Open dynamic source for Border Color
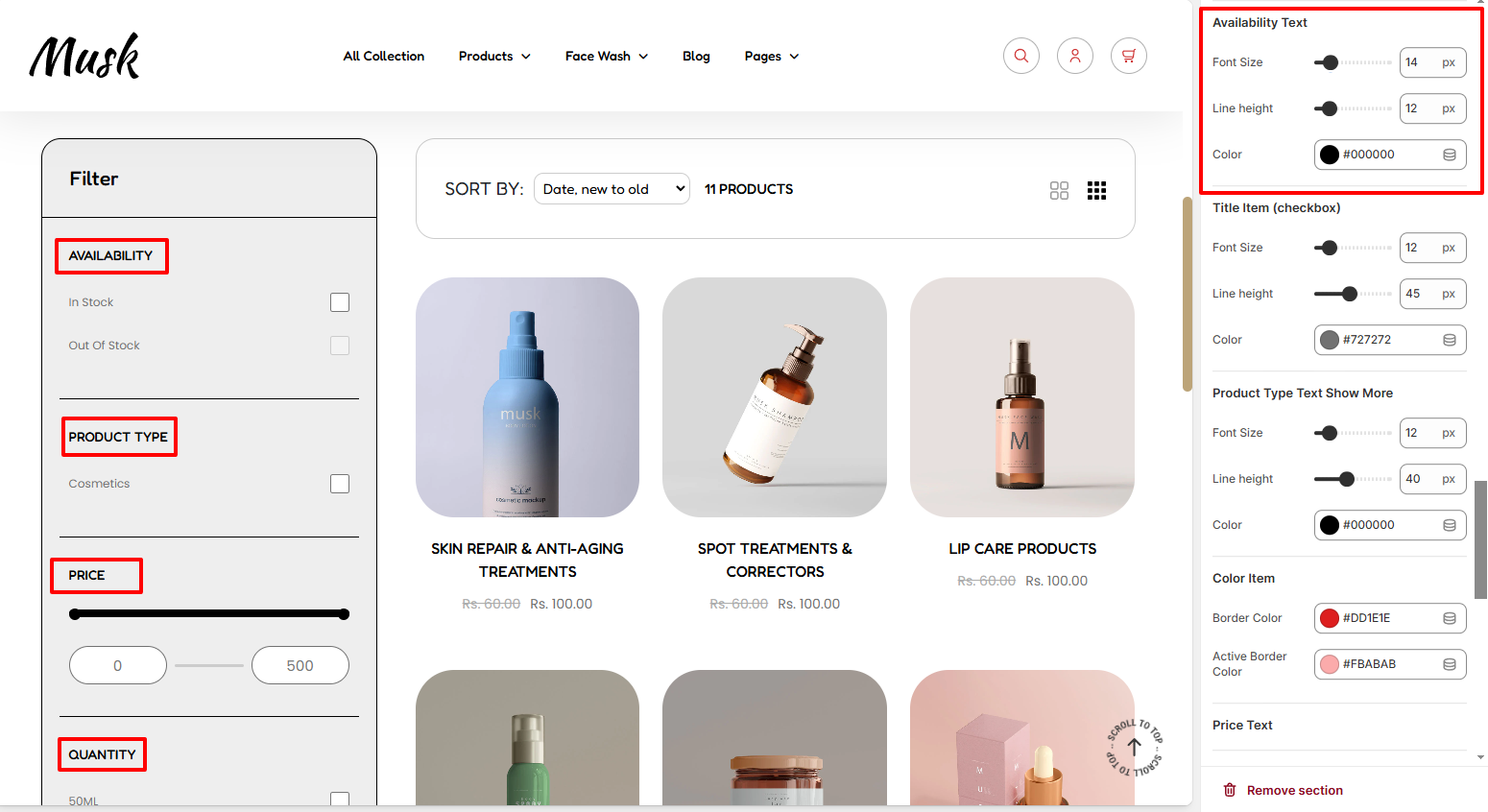 pos(1450,618)
